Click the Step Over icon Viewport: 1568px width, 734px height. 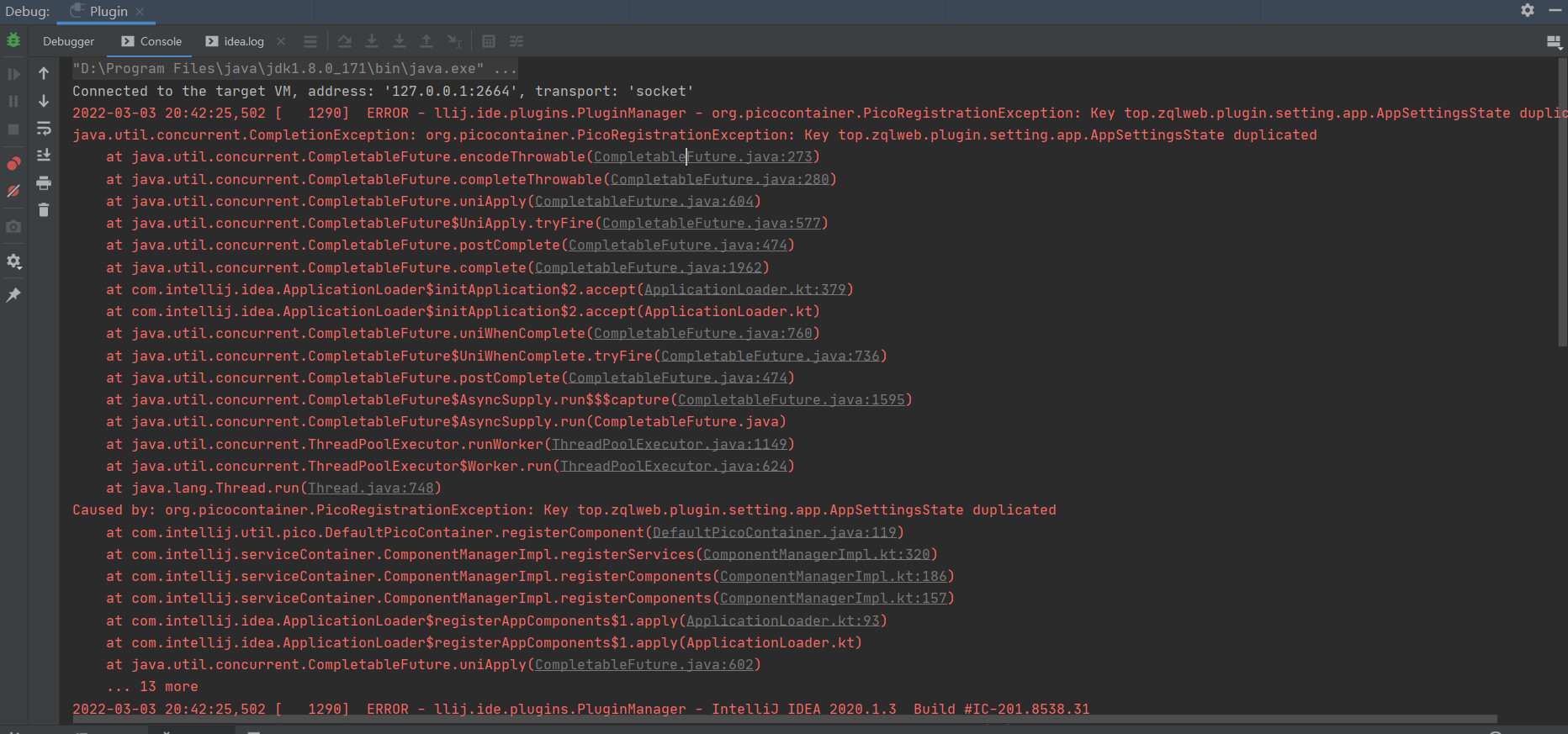pyautogui.click(x=345, y=41)
